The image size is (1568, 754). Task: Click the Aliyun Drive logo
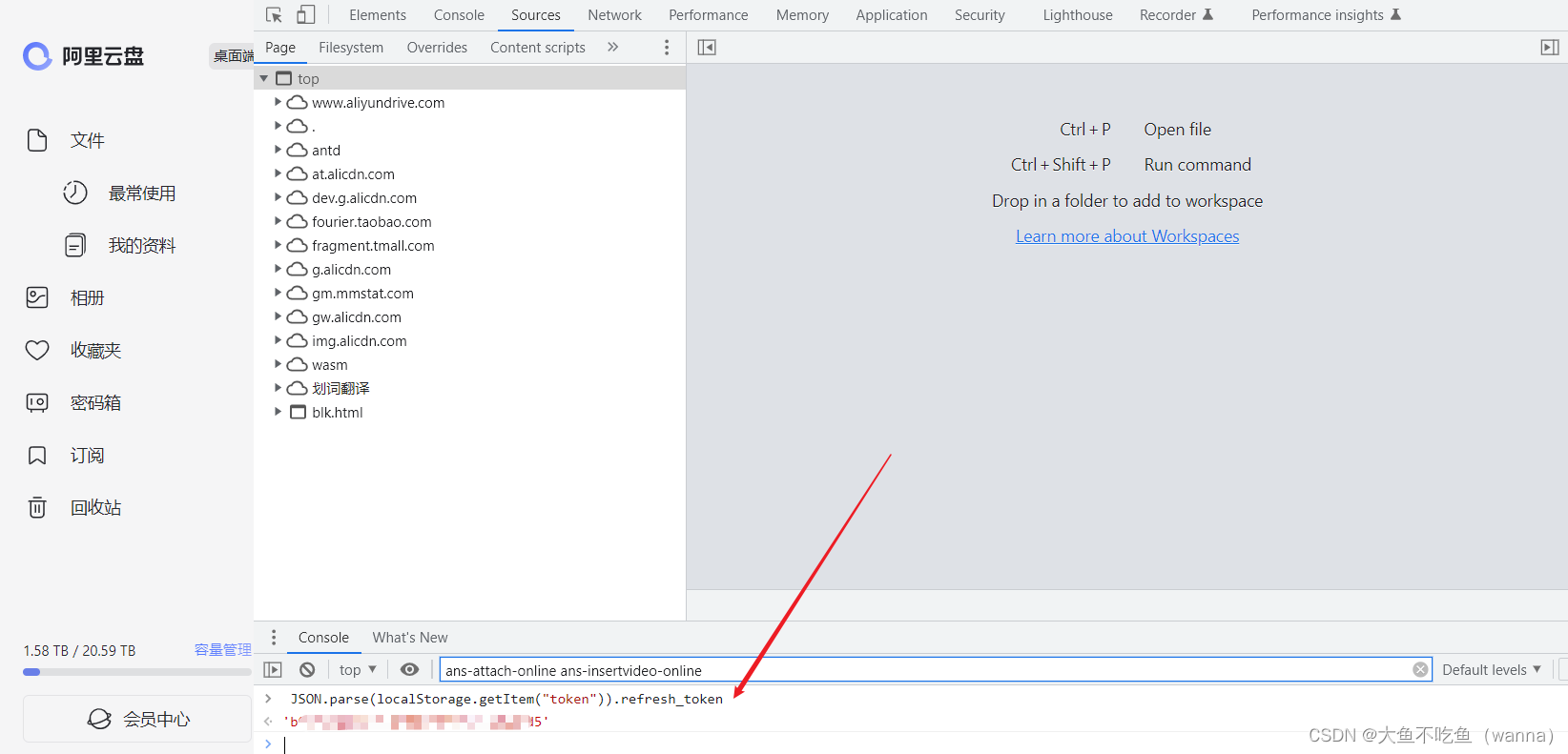pyautogui.click(x=84, y=56)
